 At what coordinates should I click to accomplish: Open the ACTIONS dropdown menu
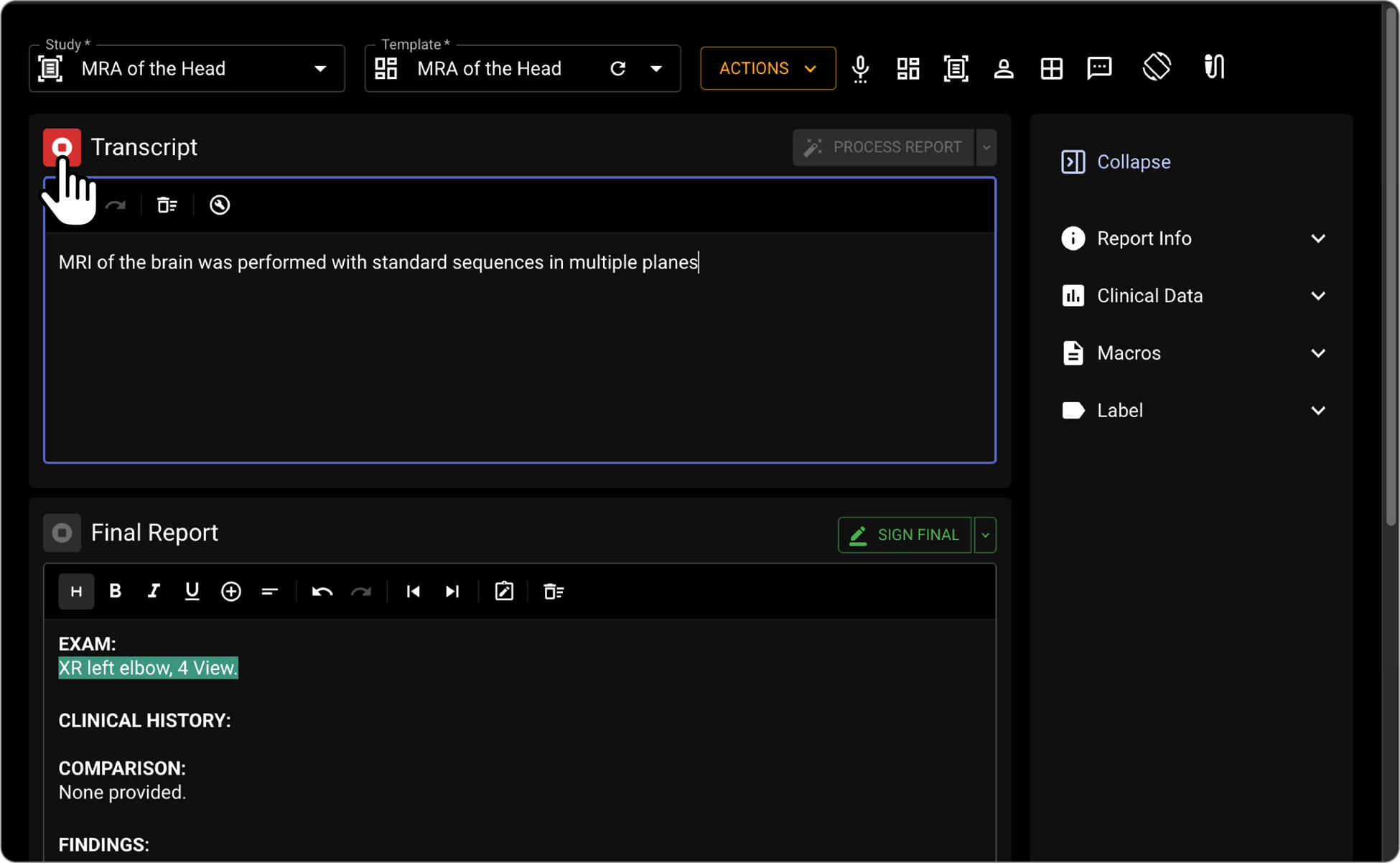767,69
